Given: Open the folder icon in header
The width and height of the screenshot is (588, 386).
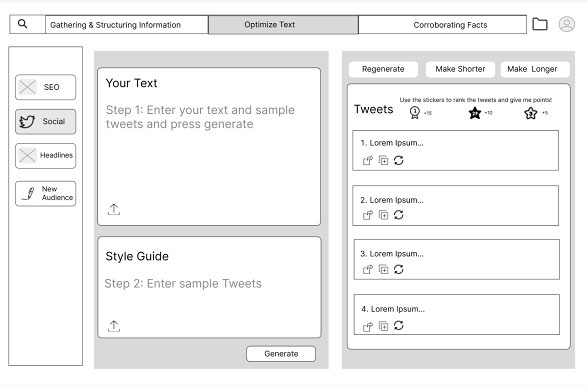Looking at the screenshot, I should [540, 24].
